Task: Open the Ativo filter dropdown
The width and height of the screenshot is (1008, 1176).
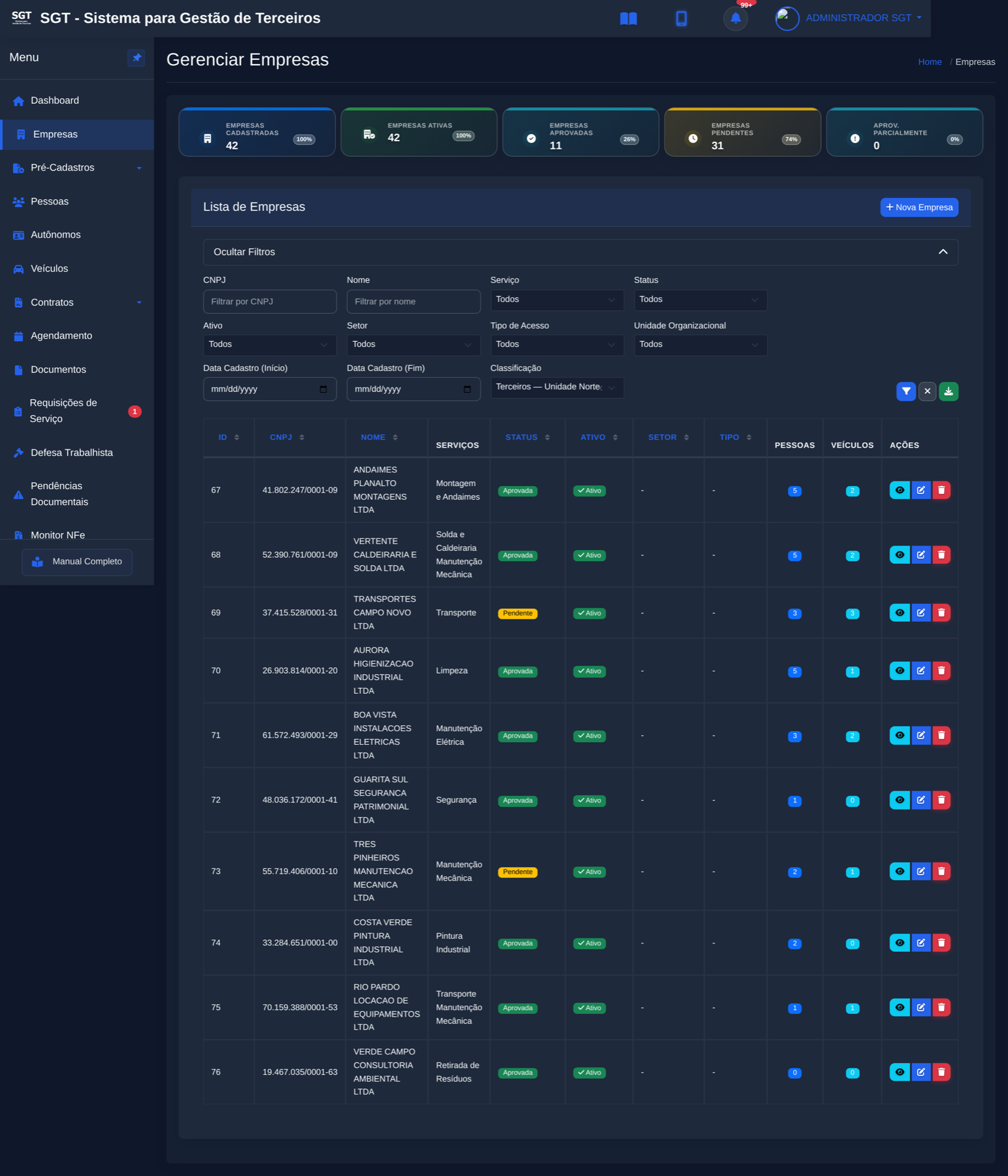Action: 270,345
